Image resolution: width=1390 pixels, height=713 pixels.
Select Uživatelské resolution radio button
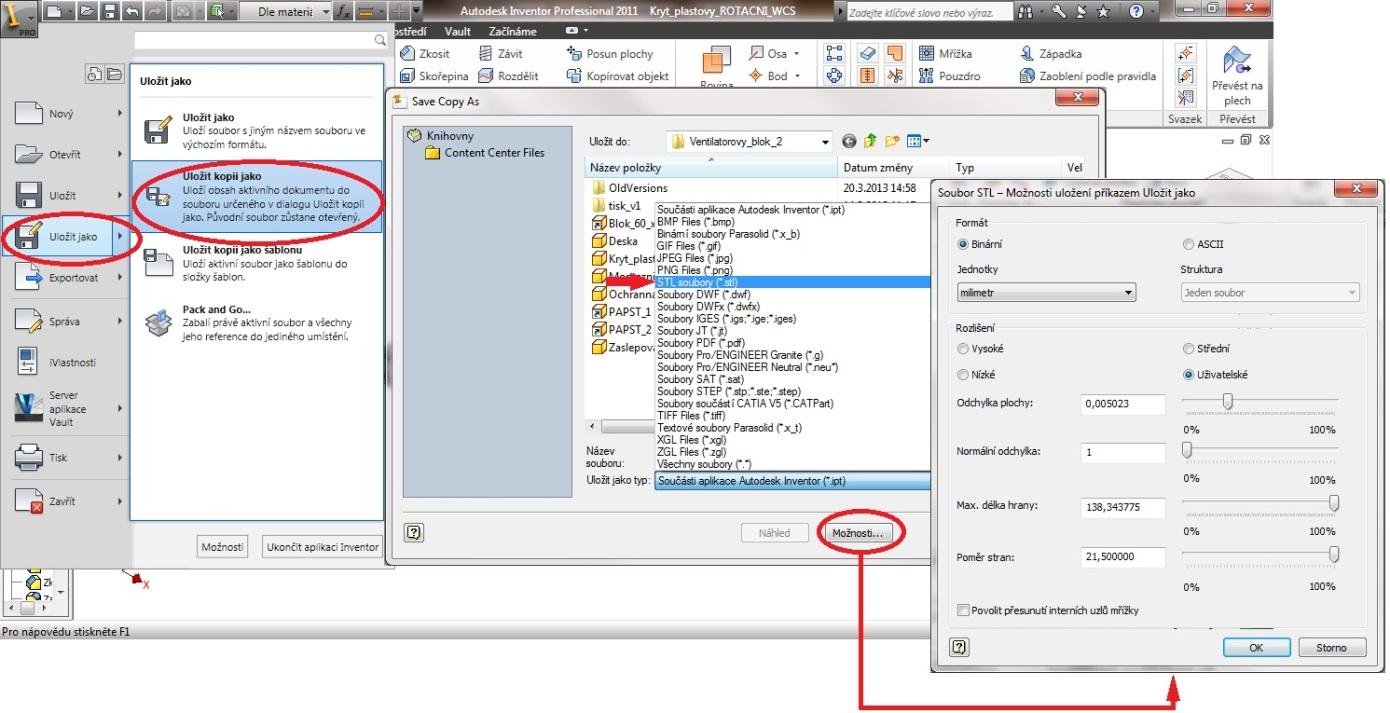[x=1188, y=375]
